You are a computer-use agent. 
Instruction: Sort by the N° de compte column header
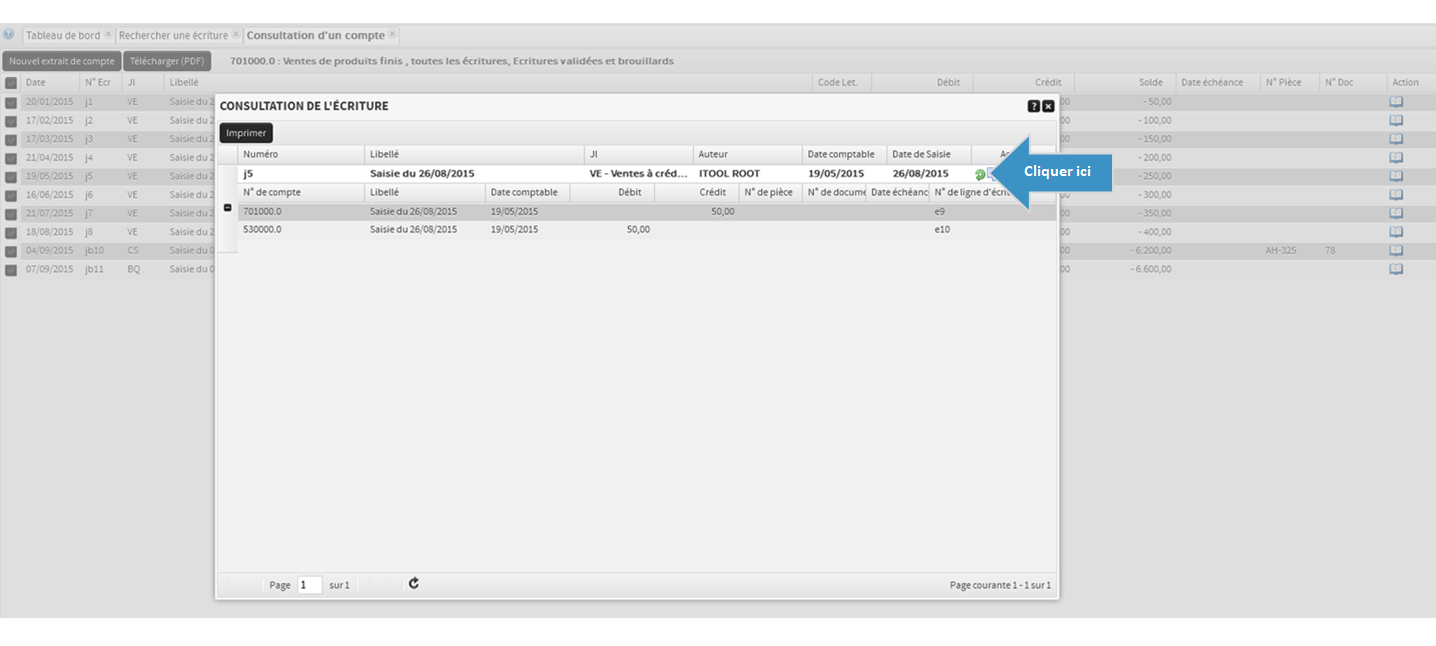(300, 192)
